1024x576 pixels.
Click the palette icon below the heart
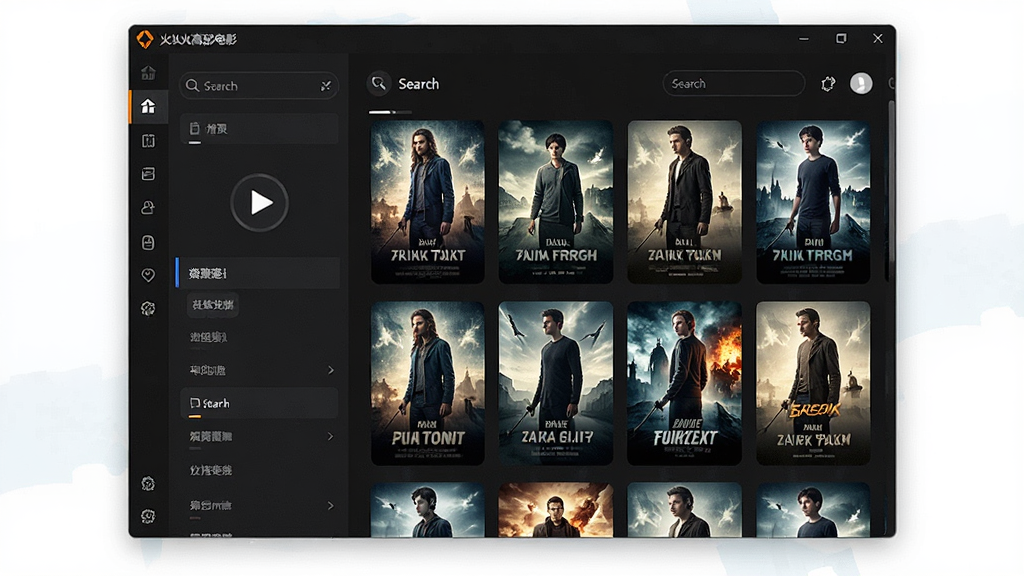click(x=148, y=308)
